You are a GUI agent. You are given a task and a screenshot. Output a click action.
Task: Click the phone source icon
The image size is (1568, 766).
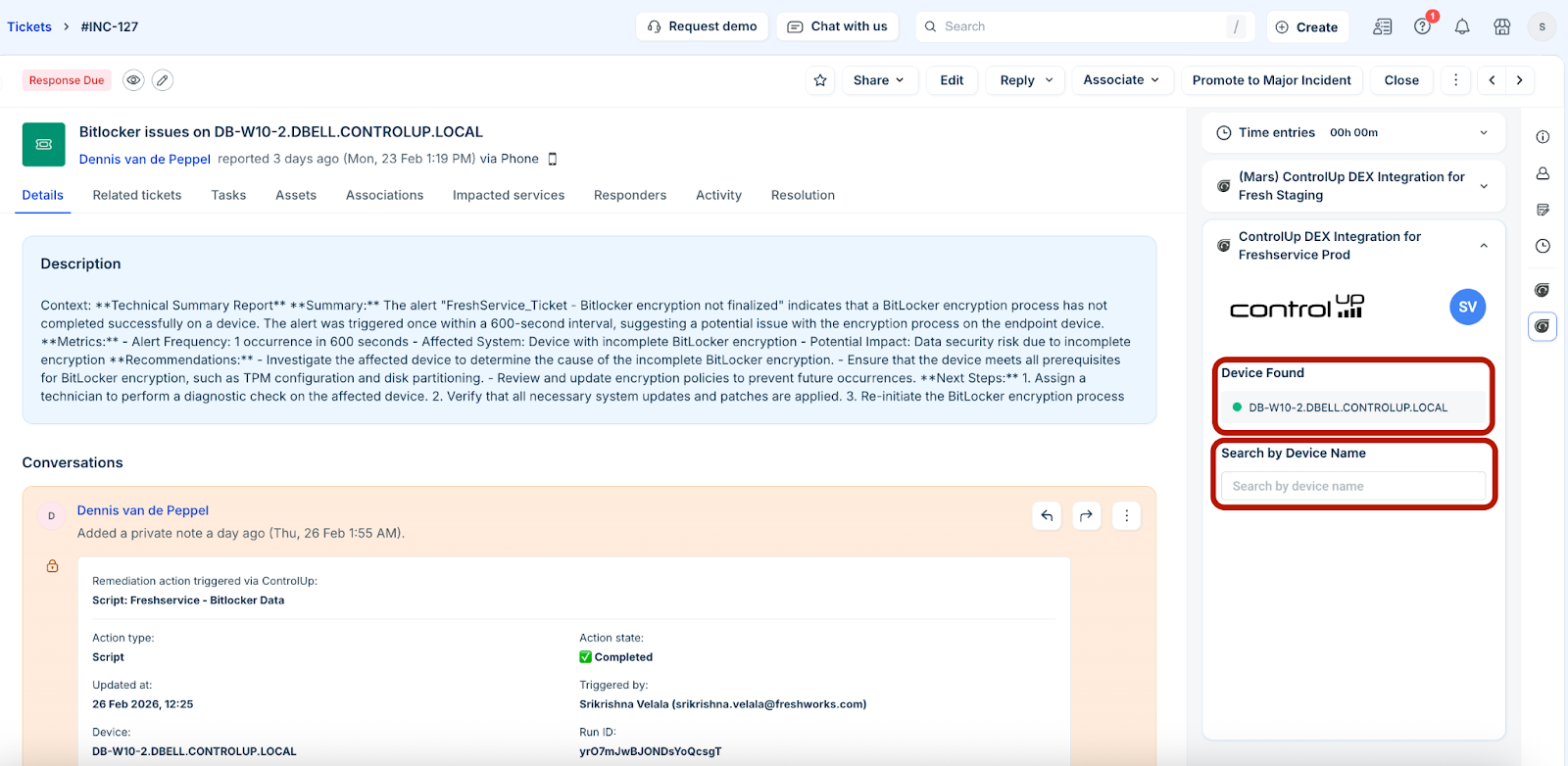(x=553, y=159)
